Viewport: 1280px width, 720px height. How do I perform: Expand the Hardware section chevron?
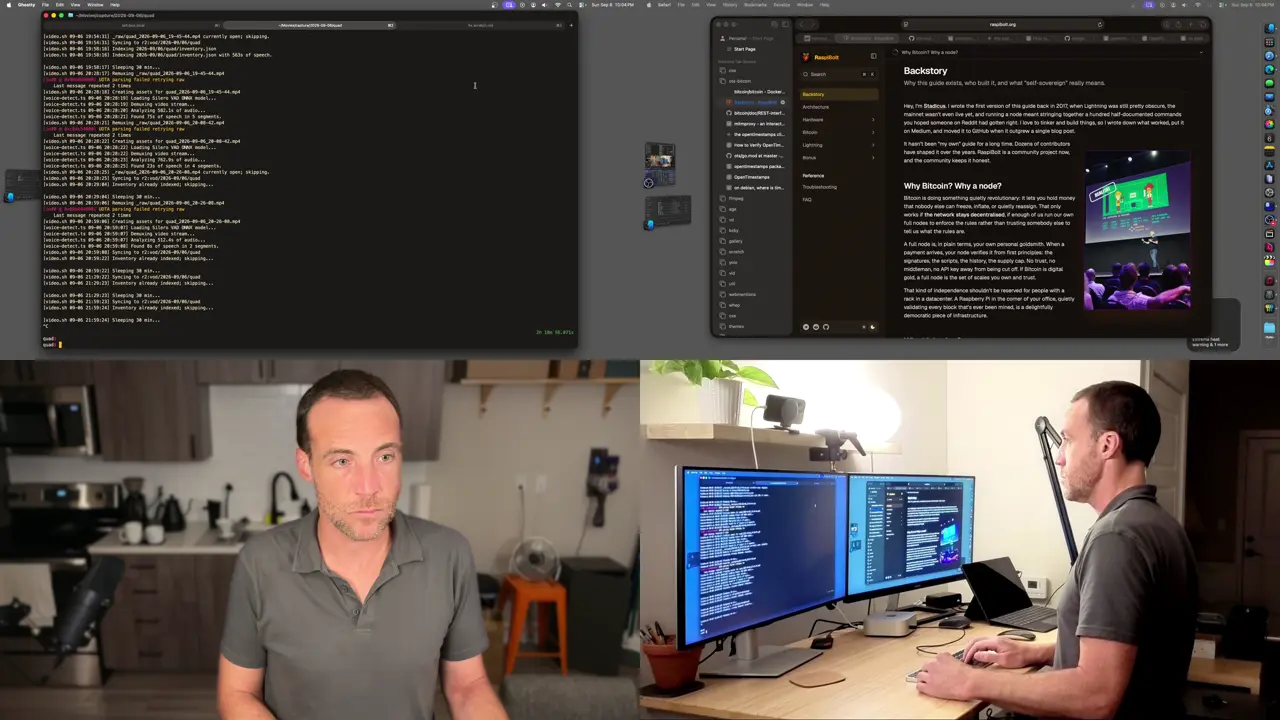[x=873, y=120]
